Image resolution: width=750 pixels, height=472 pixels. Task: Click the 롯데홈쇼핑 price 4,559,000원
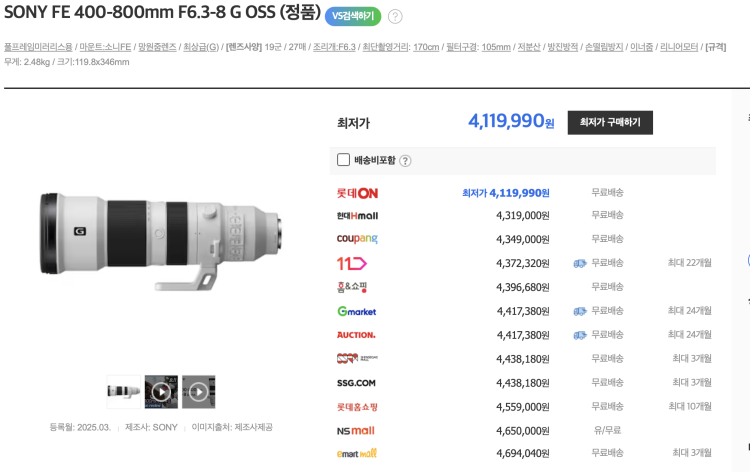[523, 407]
